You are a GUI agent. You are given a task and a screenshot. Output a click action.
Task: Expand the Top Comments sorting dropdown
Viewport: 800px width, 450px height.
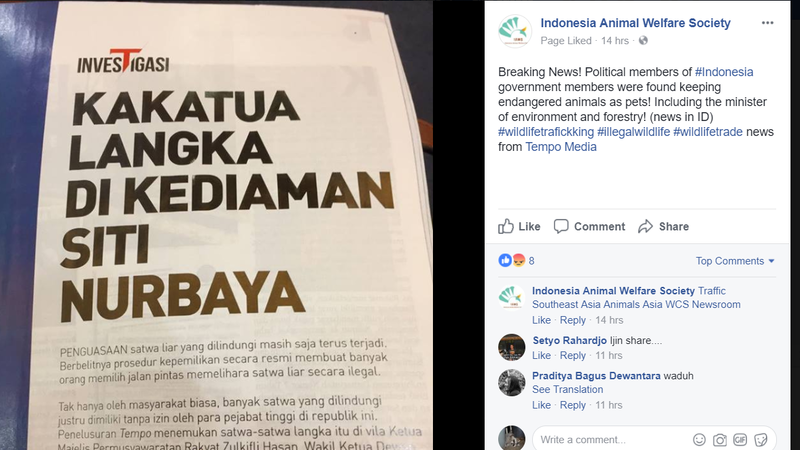click(735, 261)
